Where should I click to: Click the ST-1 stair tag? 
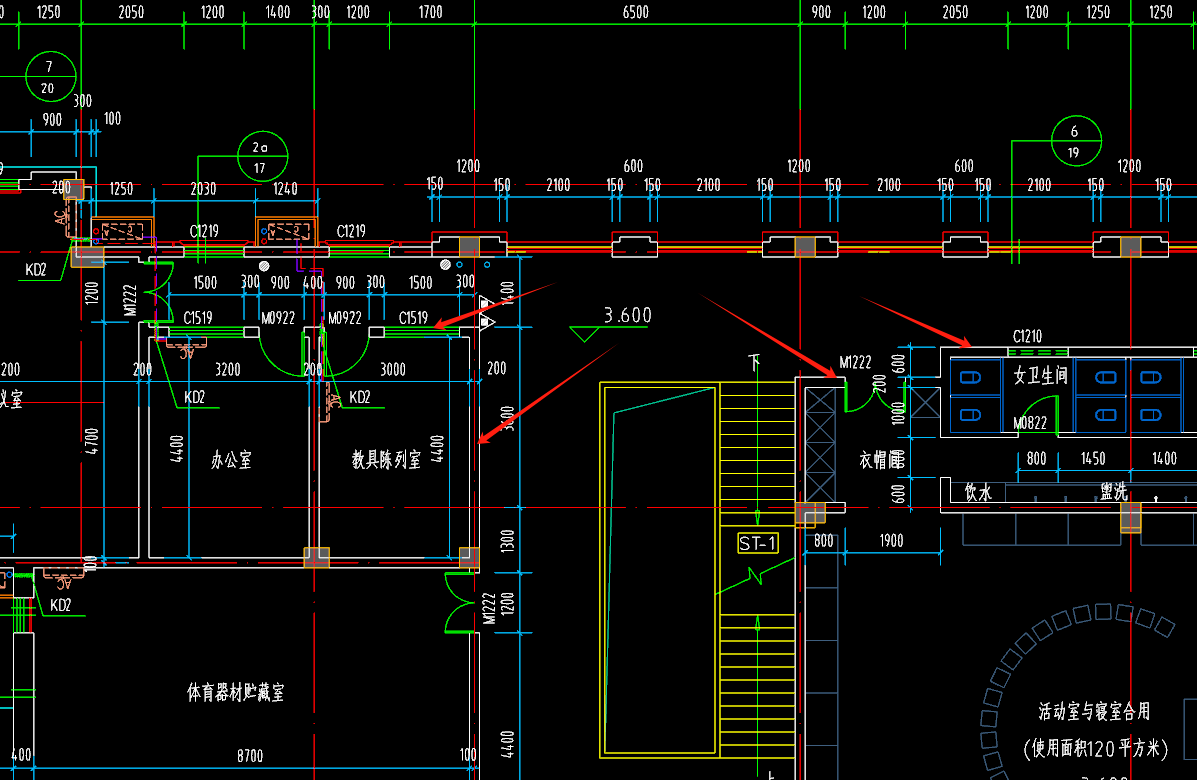tap(757, 543)
